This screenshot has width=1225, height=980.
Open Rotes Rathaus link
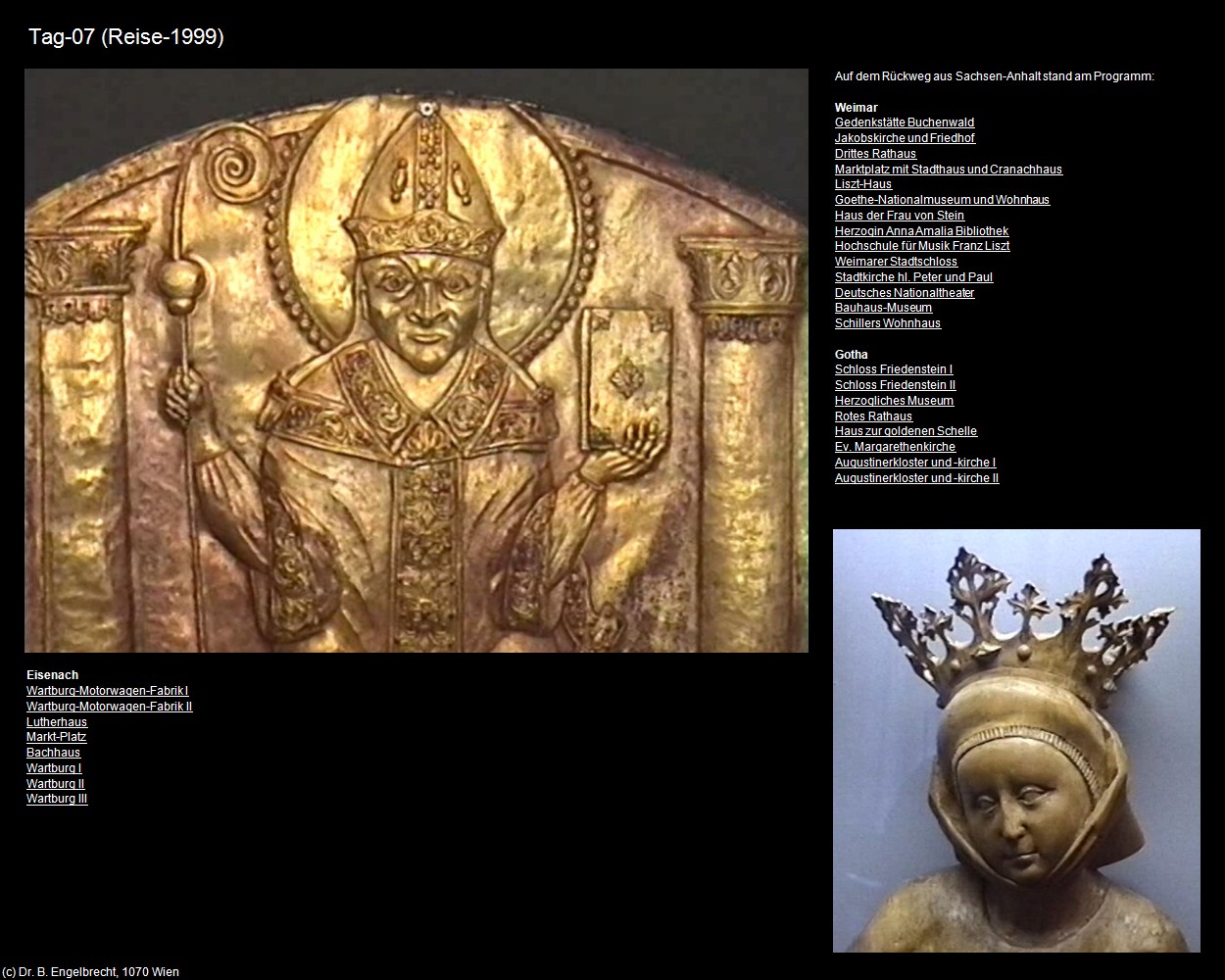pos(873,416)
